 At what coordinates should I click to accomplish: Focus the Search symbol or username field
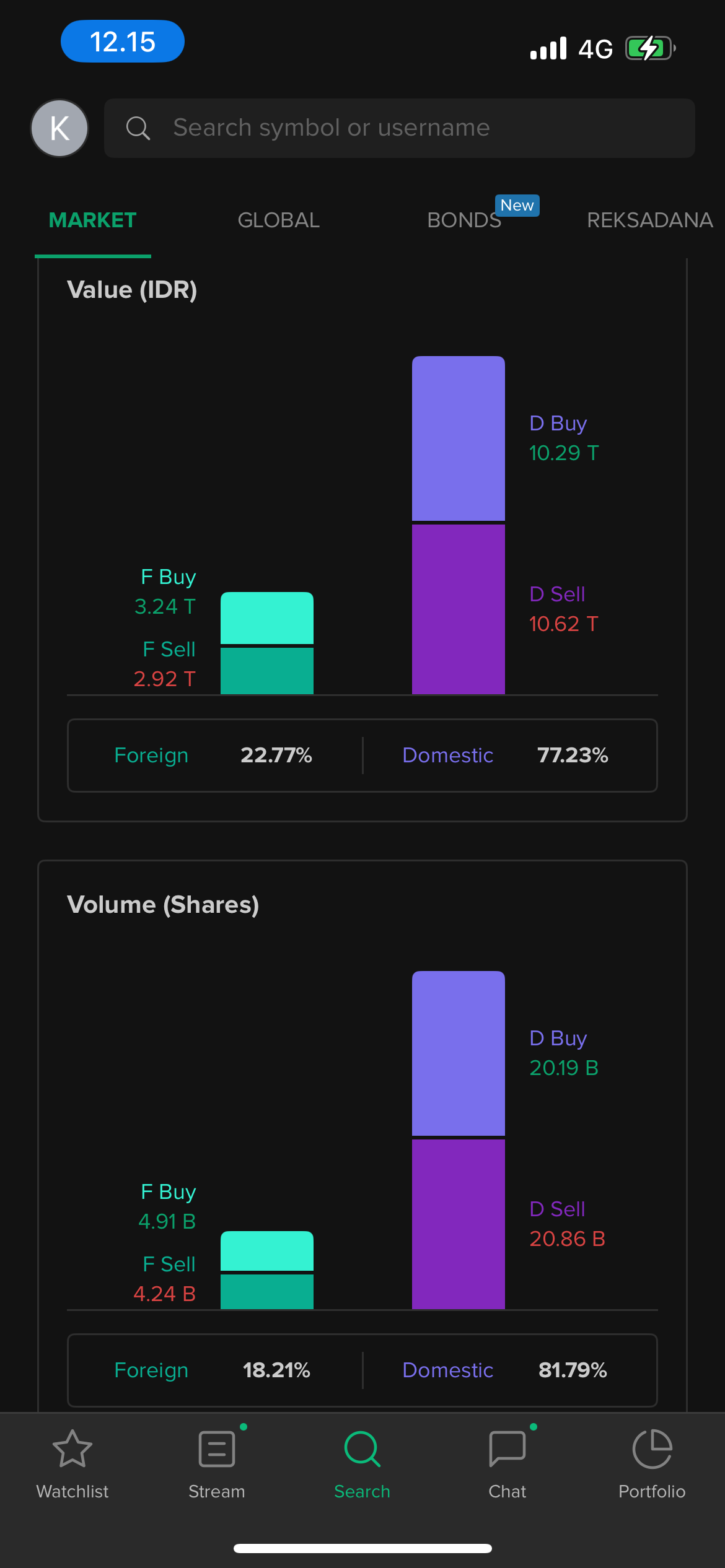pos(409,128)
